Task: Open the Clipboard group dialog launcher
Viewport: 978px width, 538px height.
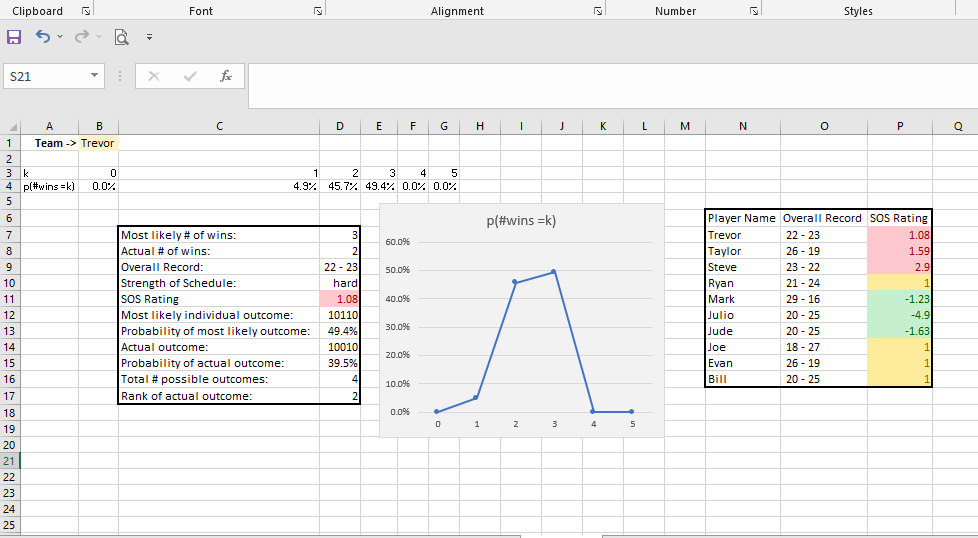Action: coord(85,11)
